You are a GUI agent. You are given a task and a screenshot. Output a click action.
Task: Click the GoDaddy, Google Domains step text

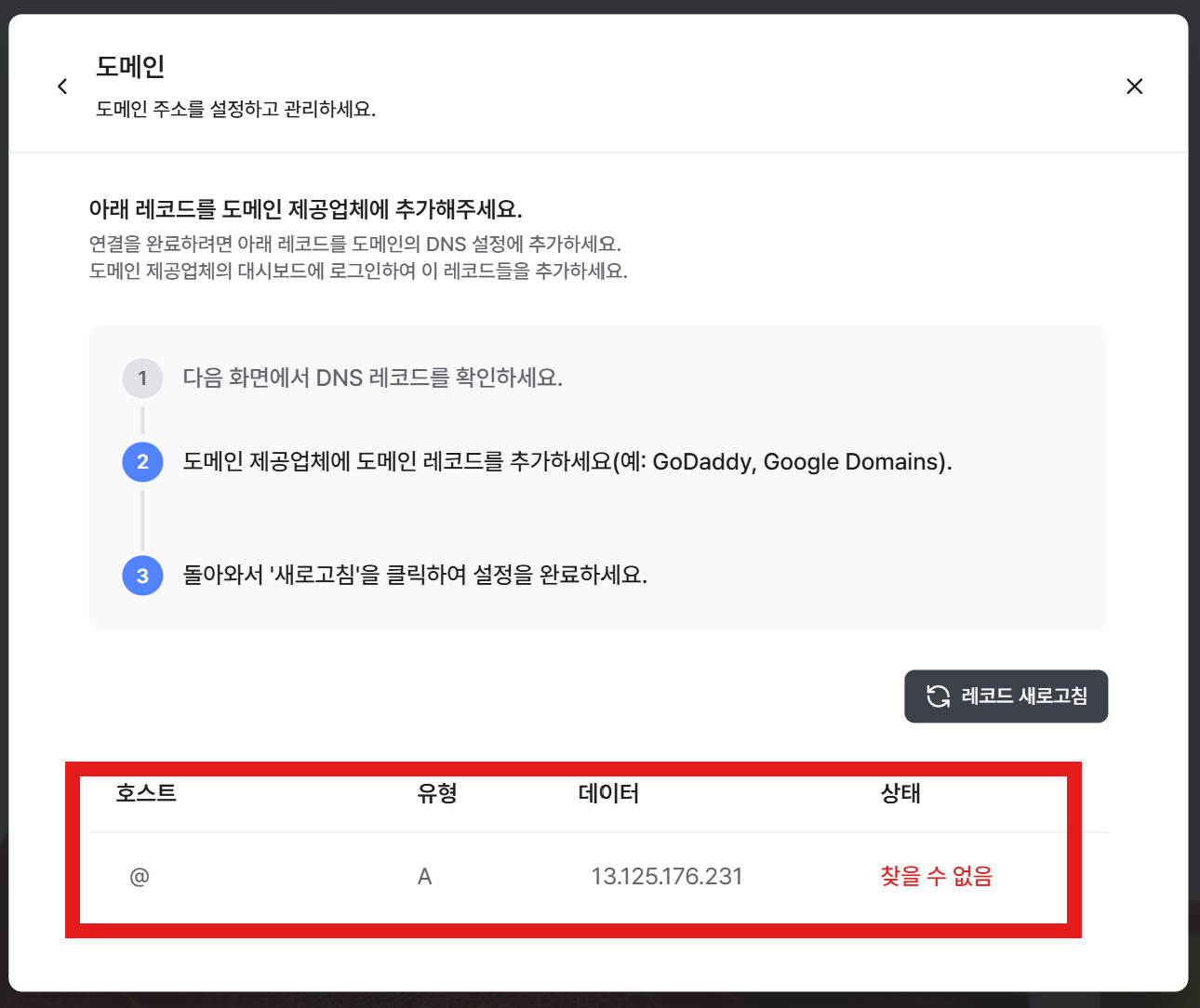[567, 461]
